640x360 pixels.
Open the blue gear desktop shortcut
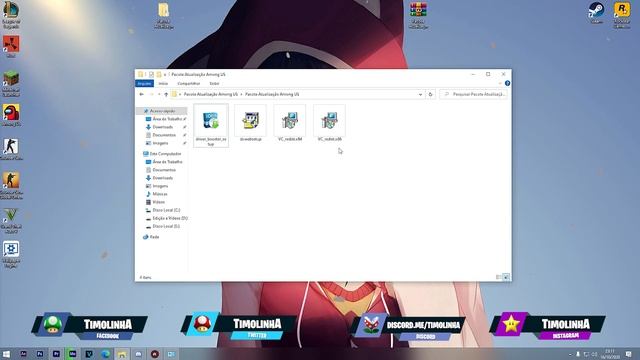tap(11, 254)
